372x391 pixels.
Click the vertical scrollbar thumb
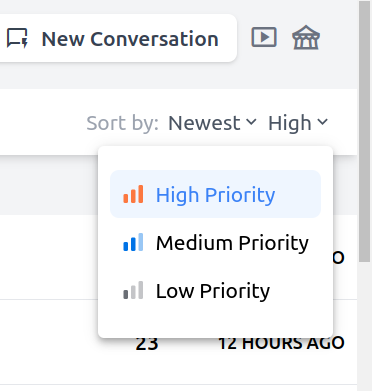(364, 132)
